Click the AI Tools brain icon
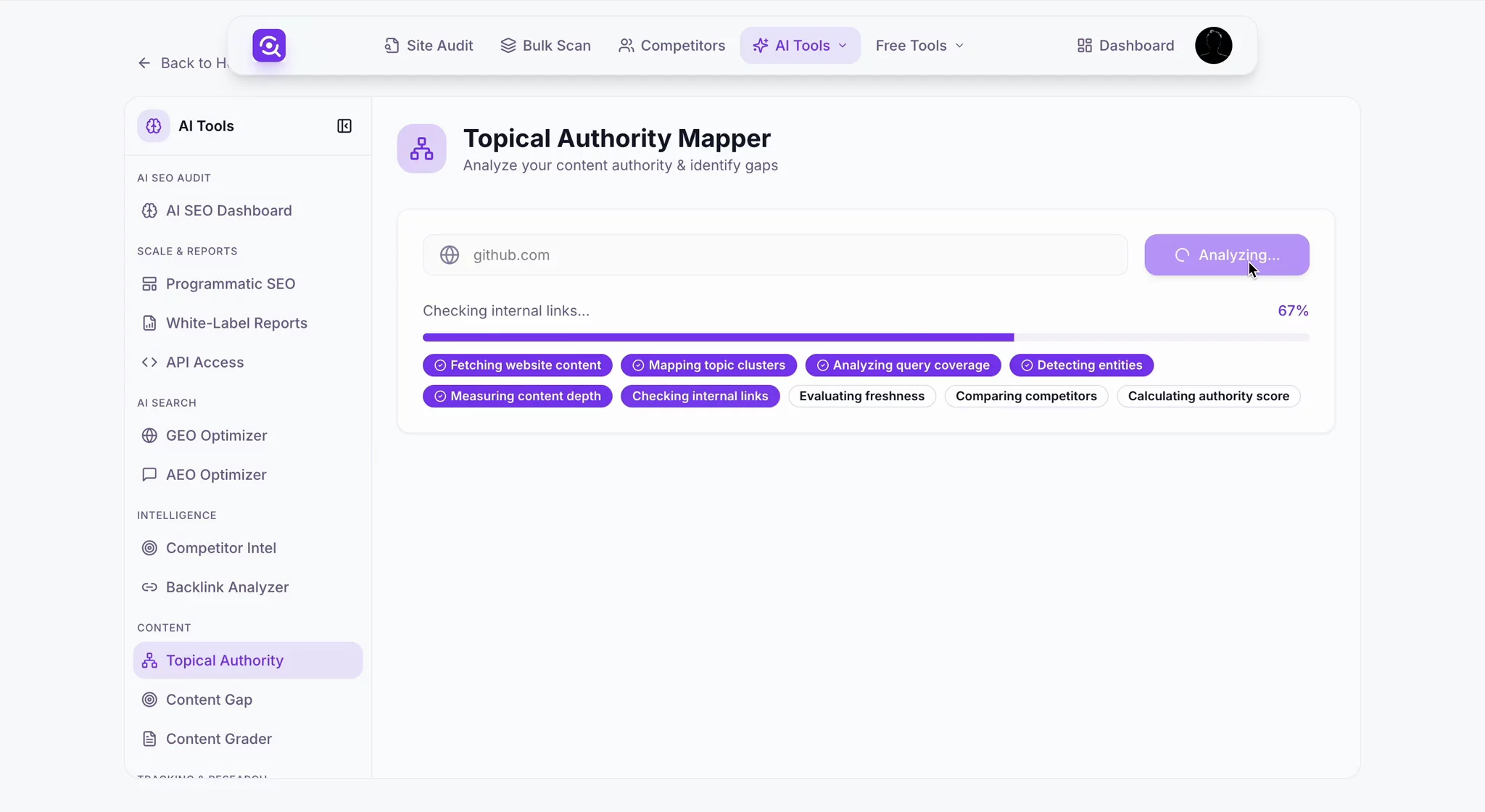The height and width of the screenshot is (812, 1485). [x=154, y=126]
